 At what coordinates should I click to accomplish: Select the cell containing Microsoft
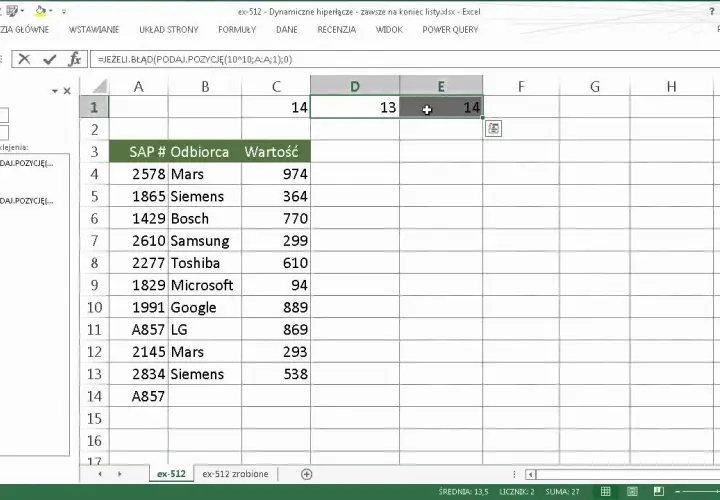205,285
